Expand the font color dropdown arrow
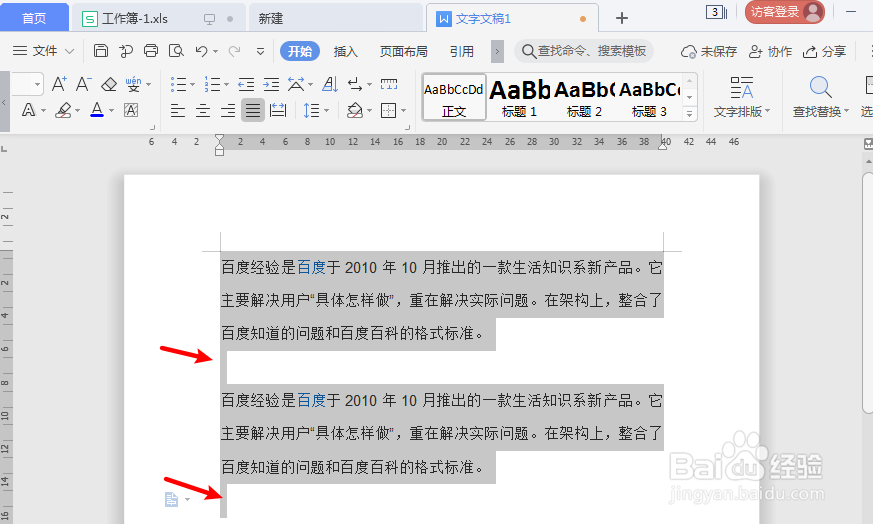 (111, 110)
